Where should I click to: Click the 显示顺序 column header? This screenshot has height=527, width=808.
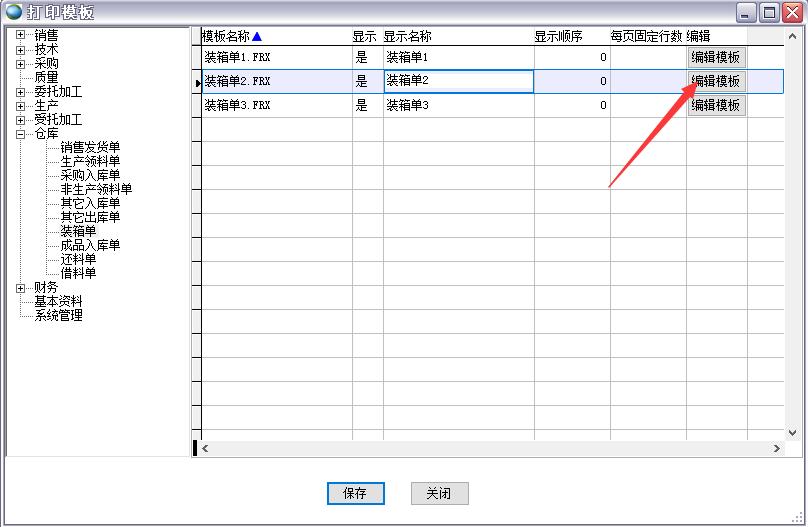click(558, 36)
